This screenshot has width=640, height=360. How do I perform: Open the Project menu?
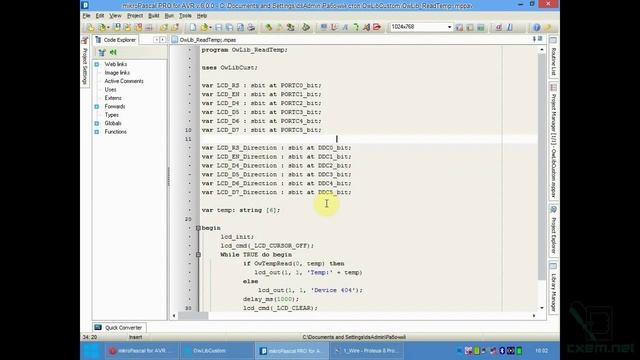pyautogui.click(x=135, y=16)
